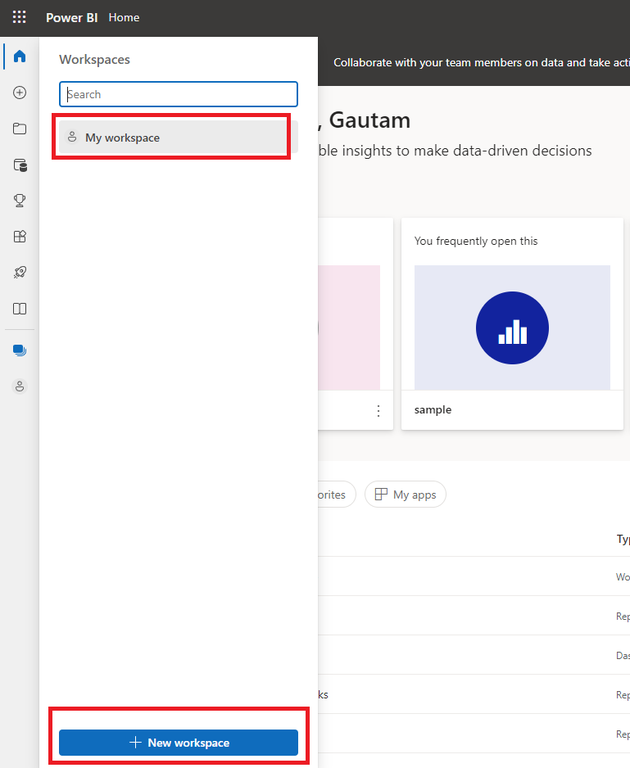The width and height of the screenshot is (630, 768).
Task: Open the Metrics trophy icon
Action: 20,200
